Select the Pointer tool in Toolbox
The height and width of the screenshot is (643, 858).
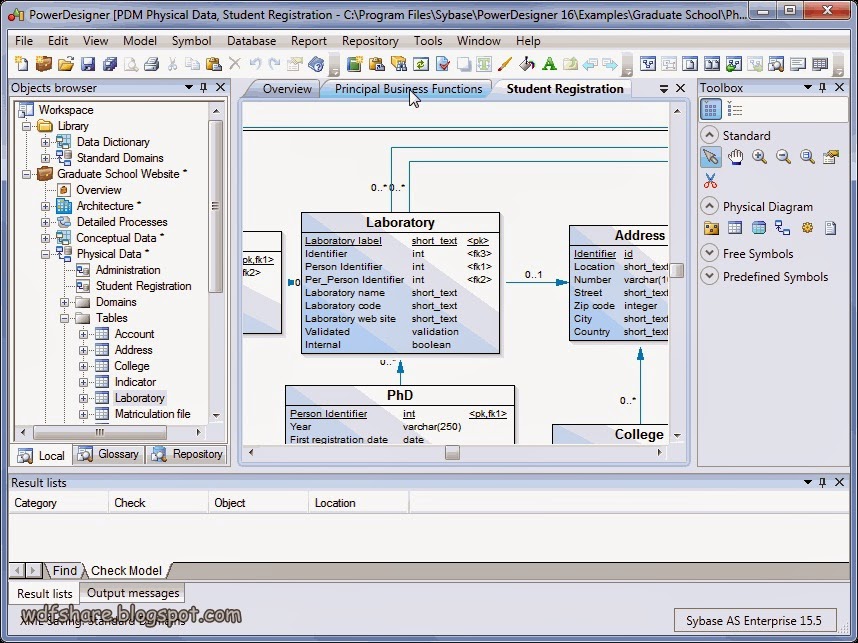click(710, 157)
